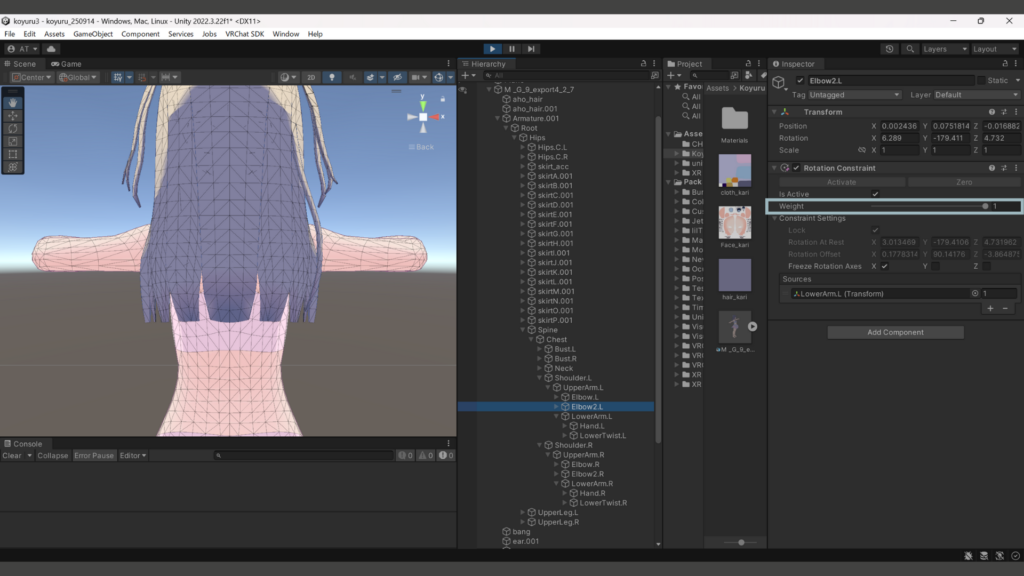Viewport: 1024px width, 576px height.
Task: Enable Freeze Rotation Axes Y checkbox
Action: click(935, 266)
